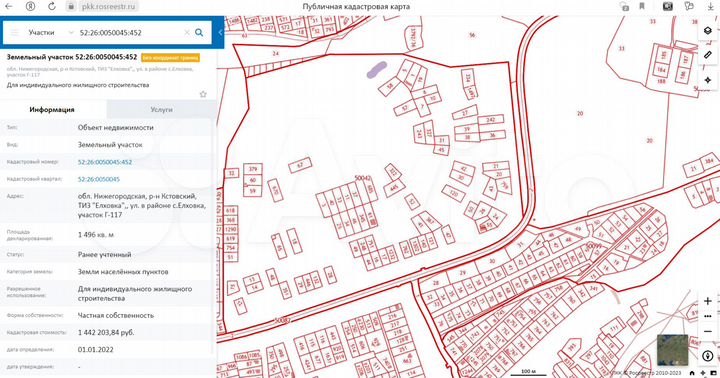Switch basemap via satellite thumbnail
The image size is (720, 378).
pos(673,350)
